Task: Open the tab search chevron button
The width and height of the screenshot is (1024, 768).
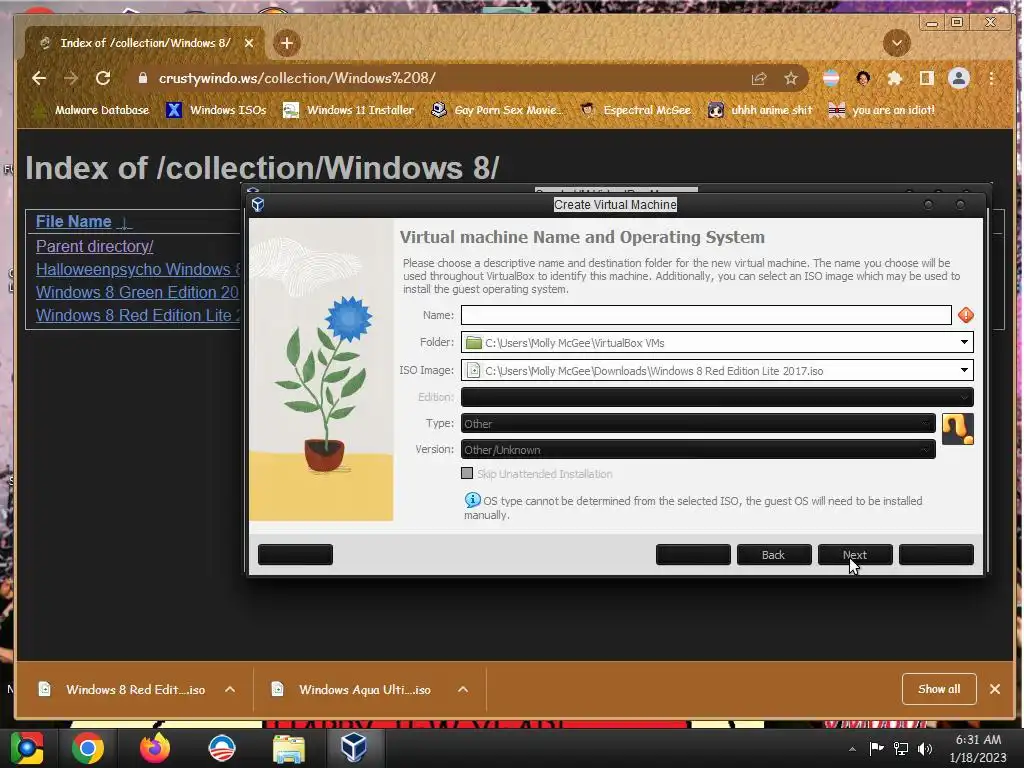Action: (x=897, y=43)
